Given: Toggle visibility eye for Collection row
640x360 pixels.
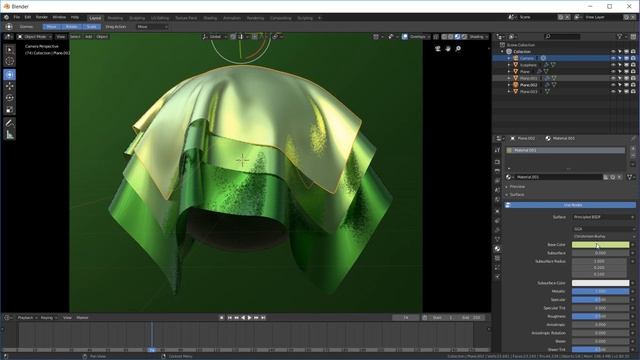Looking at the screenshot, I should point(613,51).
